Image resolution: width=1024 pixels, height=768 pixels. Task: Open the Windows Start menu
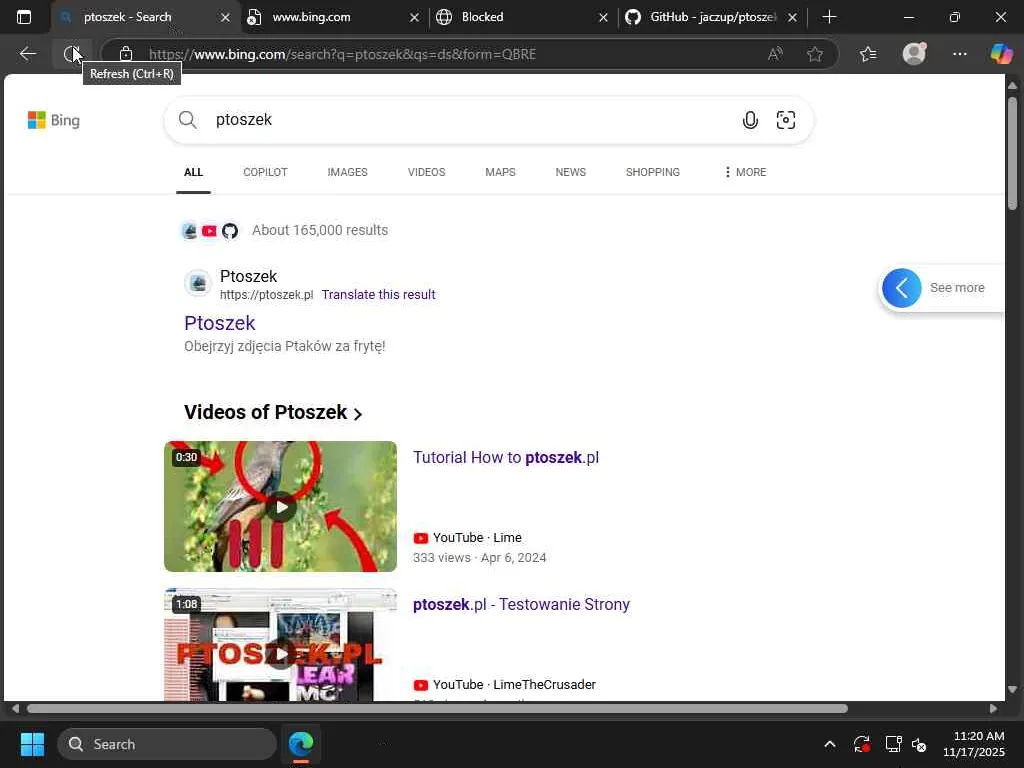pyautogui.click(x=32, y=744)
